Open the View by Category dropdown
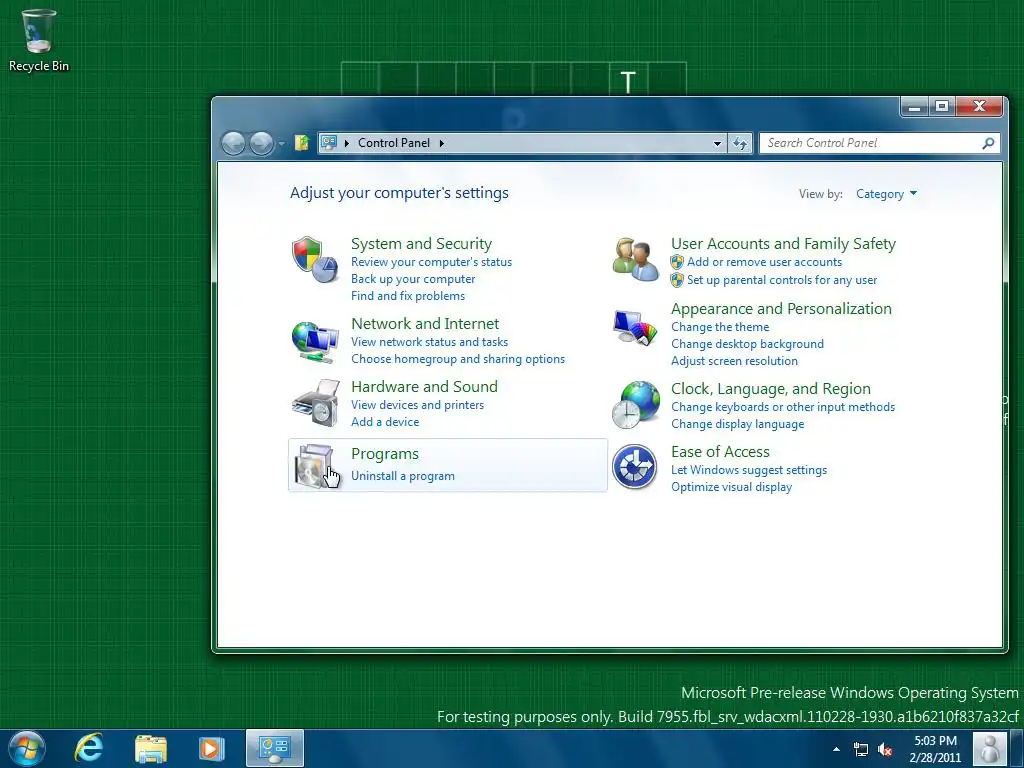Screen dimensions: 1024x768 886,194
